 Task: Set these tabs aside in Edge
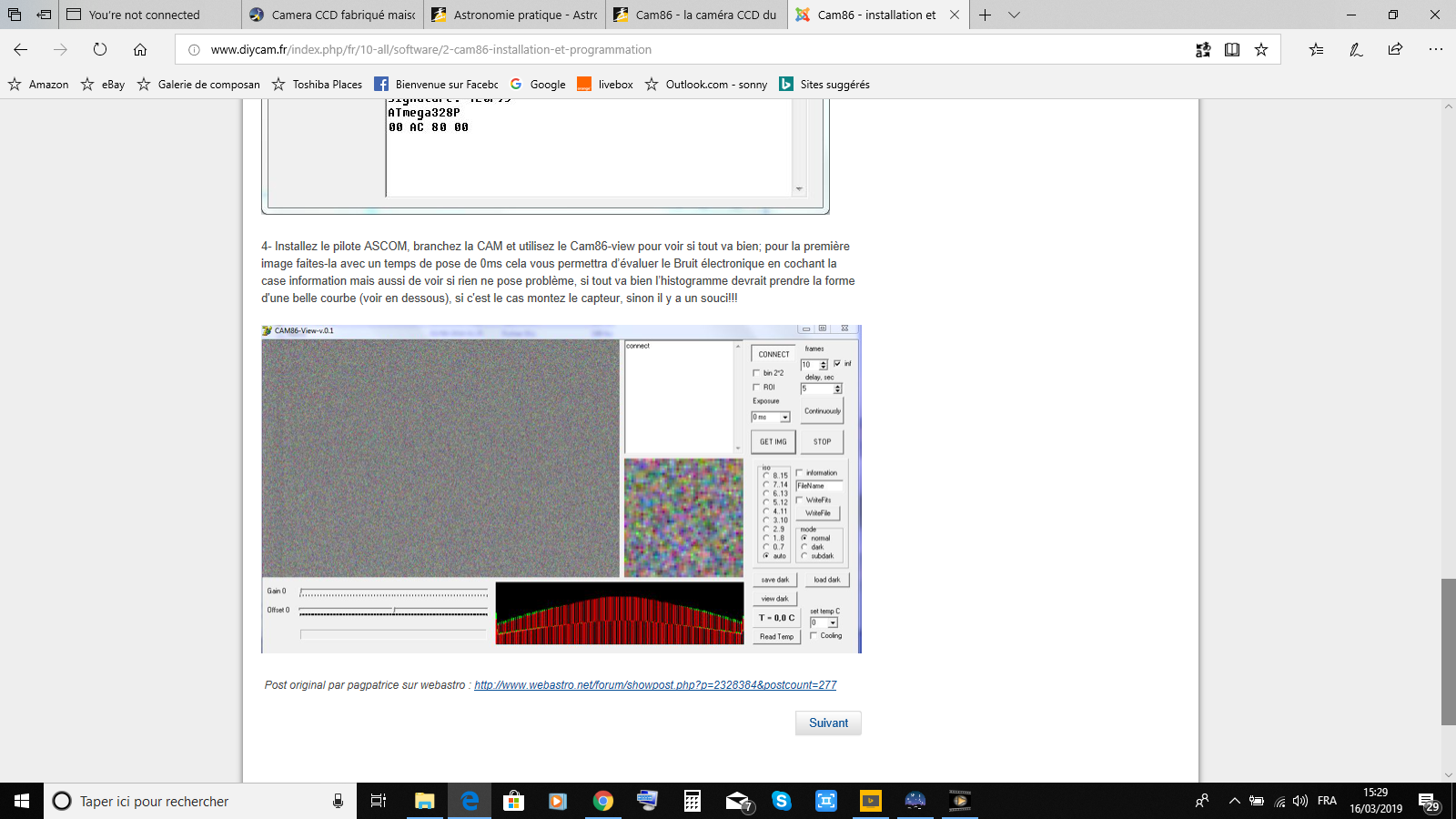44,15
